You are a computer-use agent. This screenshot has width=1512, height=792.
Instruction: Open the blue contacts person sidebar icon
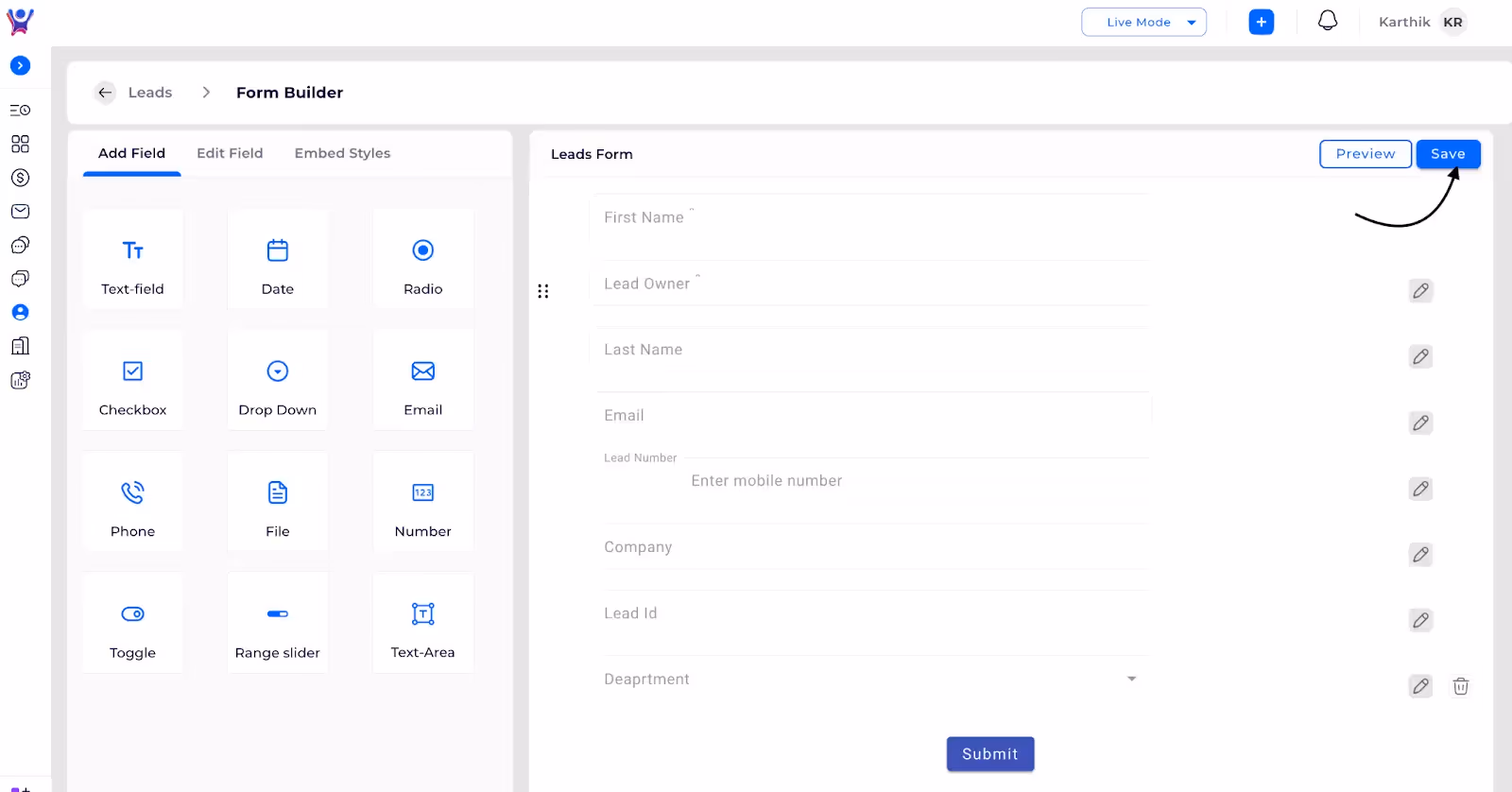(x=20, y=312)
